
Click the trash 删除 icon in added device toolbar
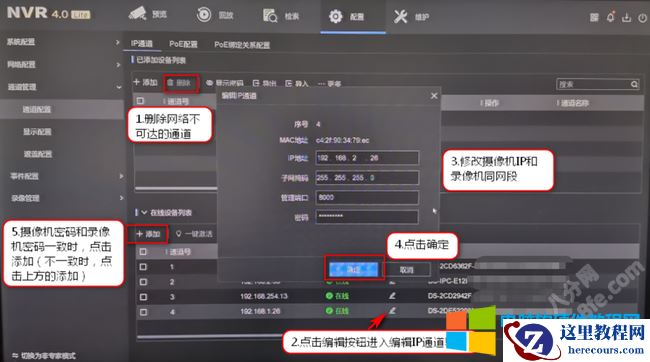[170, 83]
